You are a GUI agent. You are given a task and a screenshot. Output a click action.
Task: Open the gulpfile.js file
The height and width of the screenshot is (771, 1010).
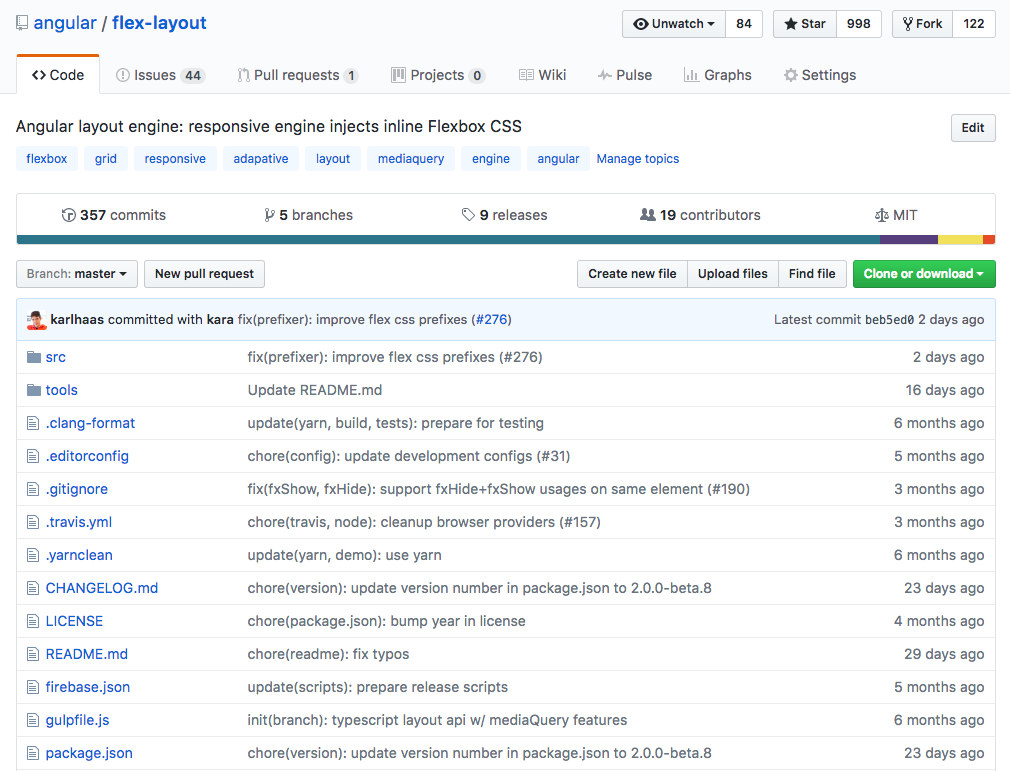77,720
